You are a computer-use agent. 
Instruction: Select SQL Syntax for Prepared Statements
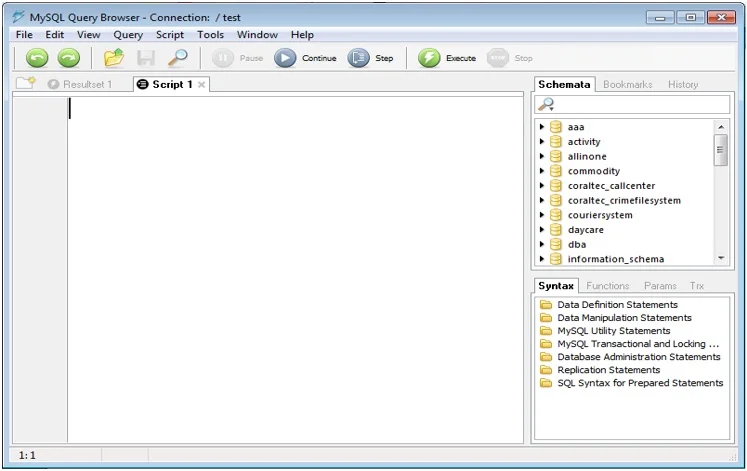631,383
